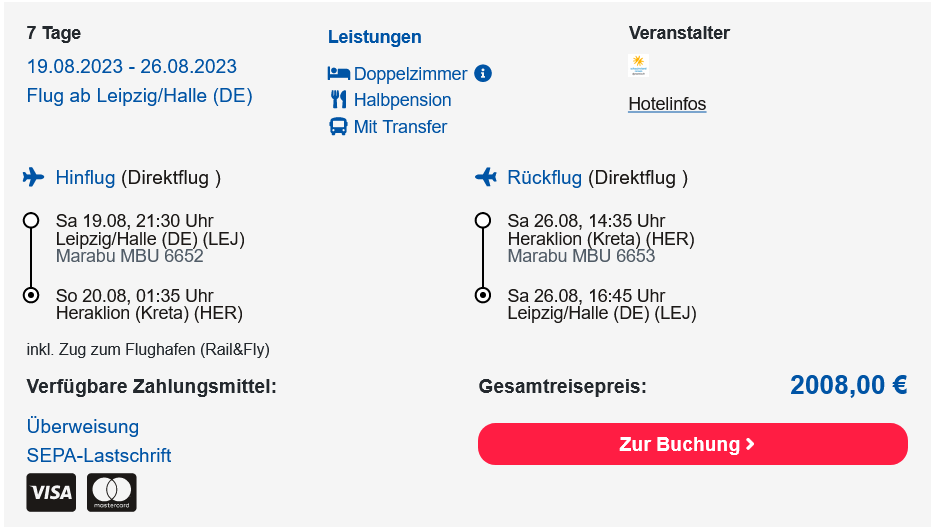Click the Zur Buchung button
This screenshot has height=531, width=937.
693,444
